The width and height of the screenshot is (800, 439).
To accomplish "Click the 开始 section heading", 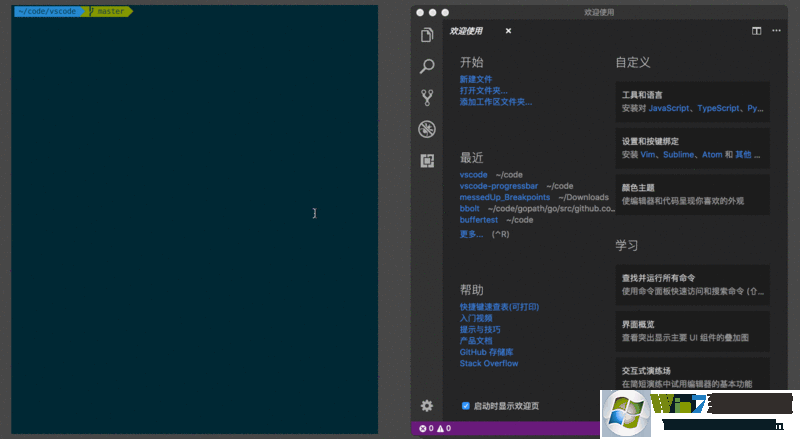I will 471,62.
